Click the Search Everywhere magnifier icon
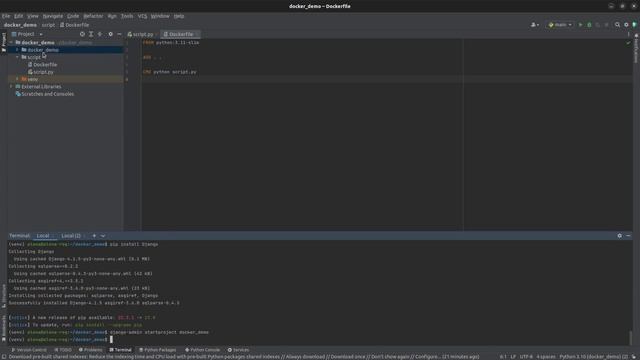 [617, 25]
